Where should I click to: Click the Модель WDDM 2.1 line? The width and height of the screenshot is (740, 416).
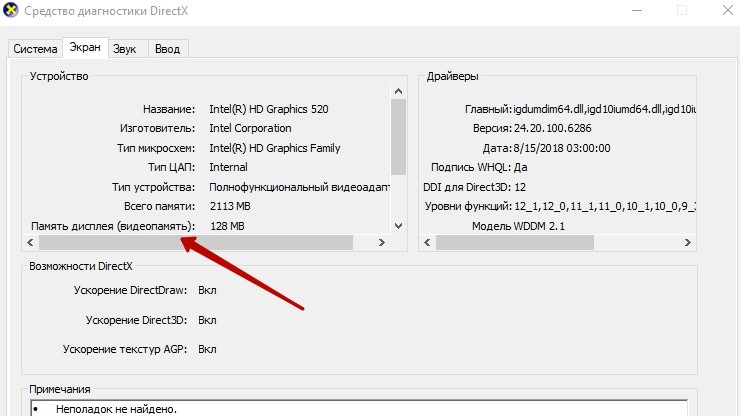(x=518, y=226)
